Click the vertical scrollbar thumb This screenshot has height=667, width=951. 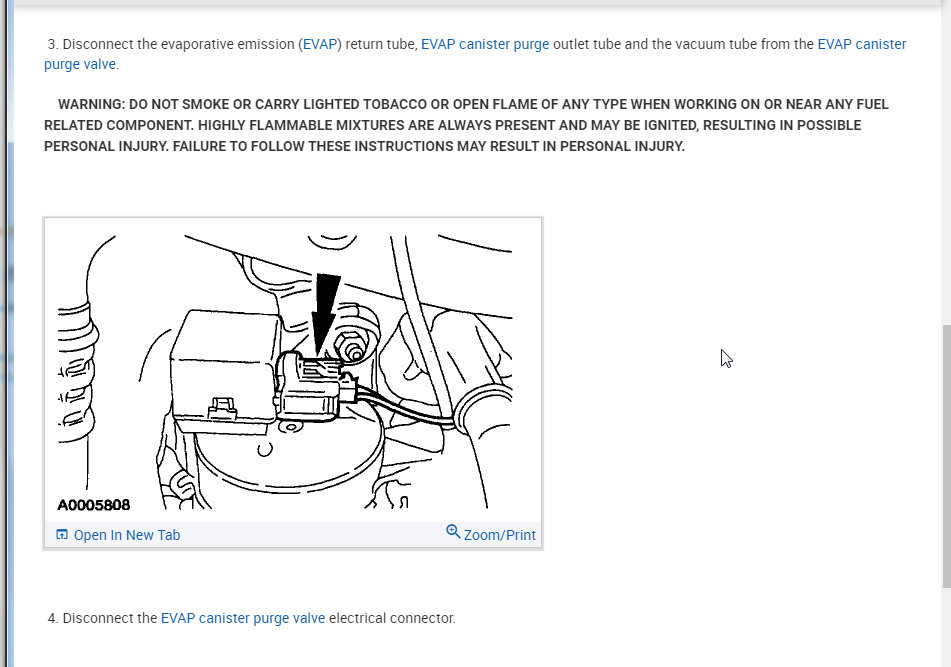coord(946,456)
